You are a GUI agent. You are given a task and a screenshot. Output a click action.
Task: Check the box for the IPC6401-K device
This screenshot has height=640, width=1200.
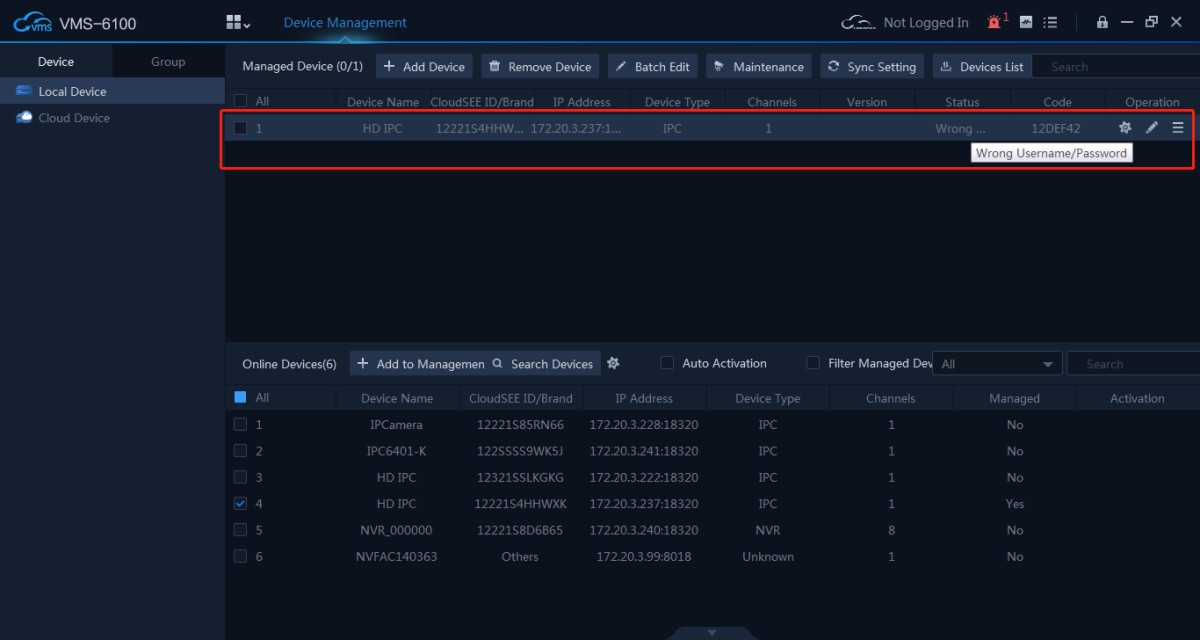[x=240, y=451]
